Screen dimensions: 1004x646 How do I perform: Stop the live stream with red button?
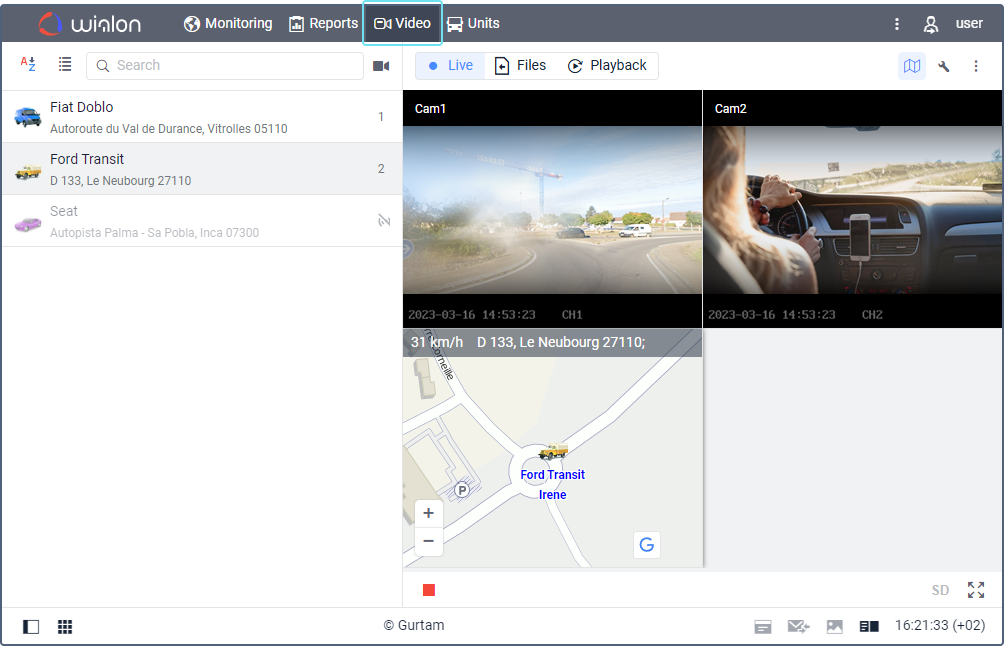[x=429, y=590]
